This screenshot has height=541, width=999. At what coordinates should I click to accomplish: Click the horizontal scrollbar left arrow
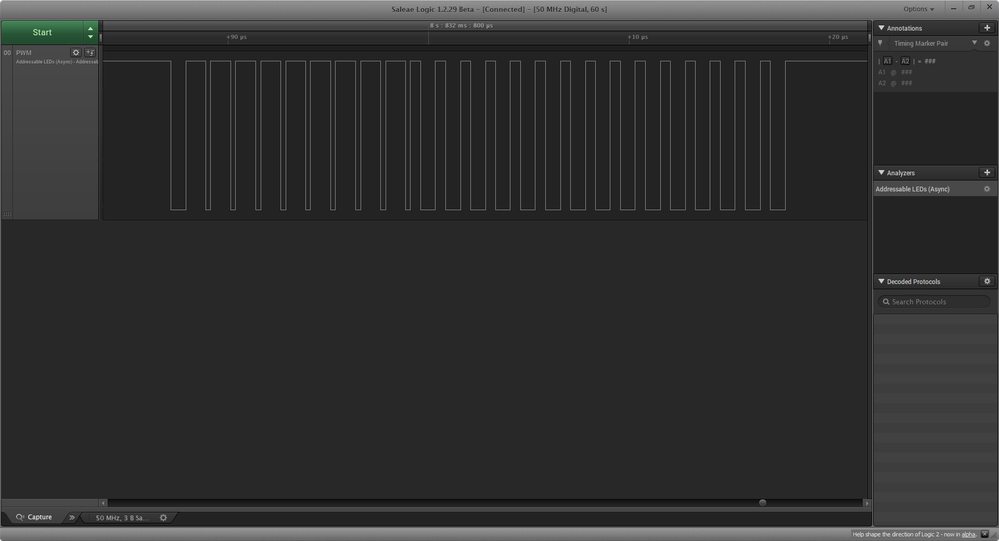[x=103, y=503]
